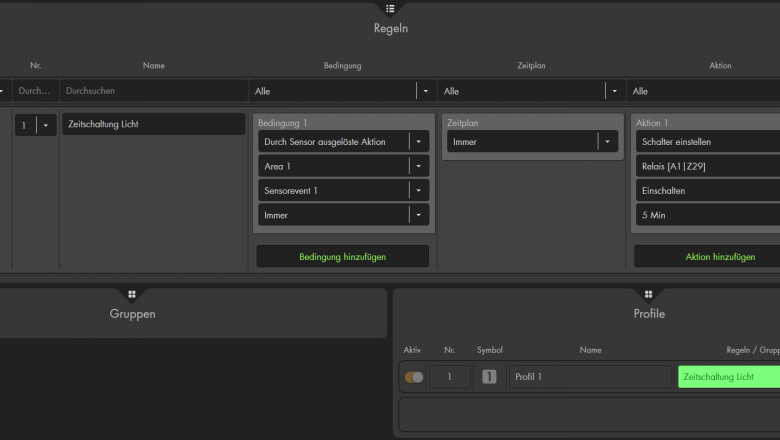Click the Bedingung hinzufügen button
This screenshot has height=440, width=780.
pyautogui.click(x=342, y=257)
